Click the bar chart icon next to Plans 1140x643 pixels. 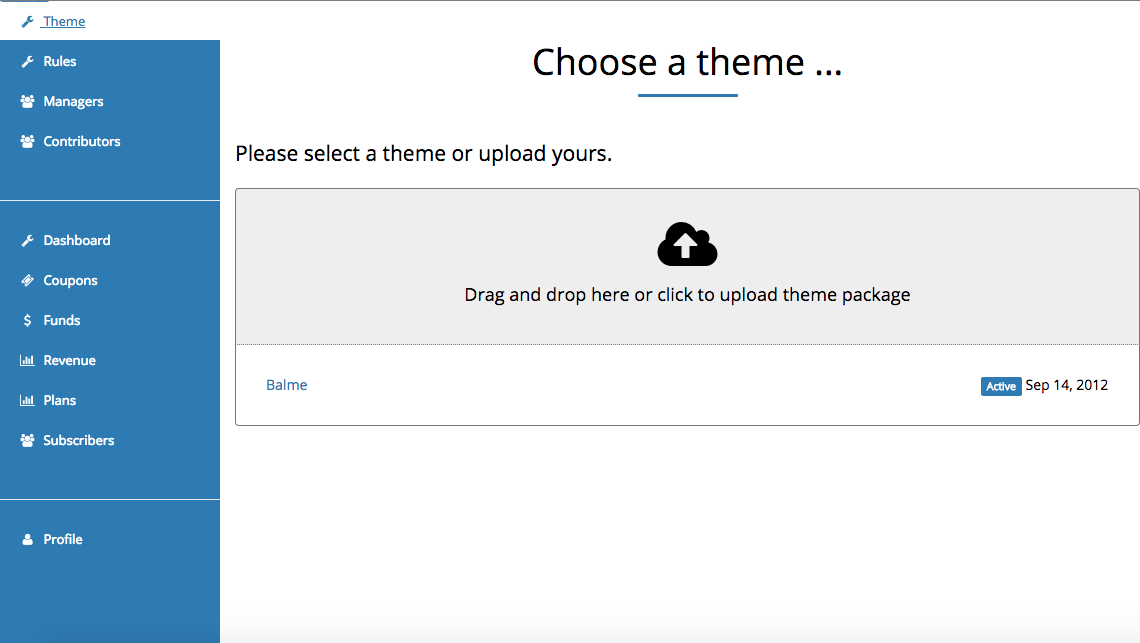28,401
